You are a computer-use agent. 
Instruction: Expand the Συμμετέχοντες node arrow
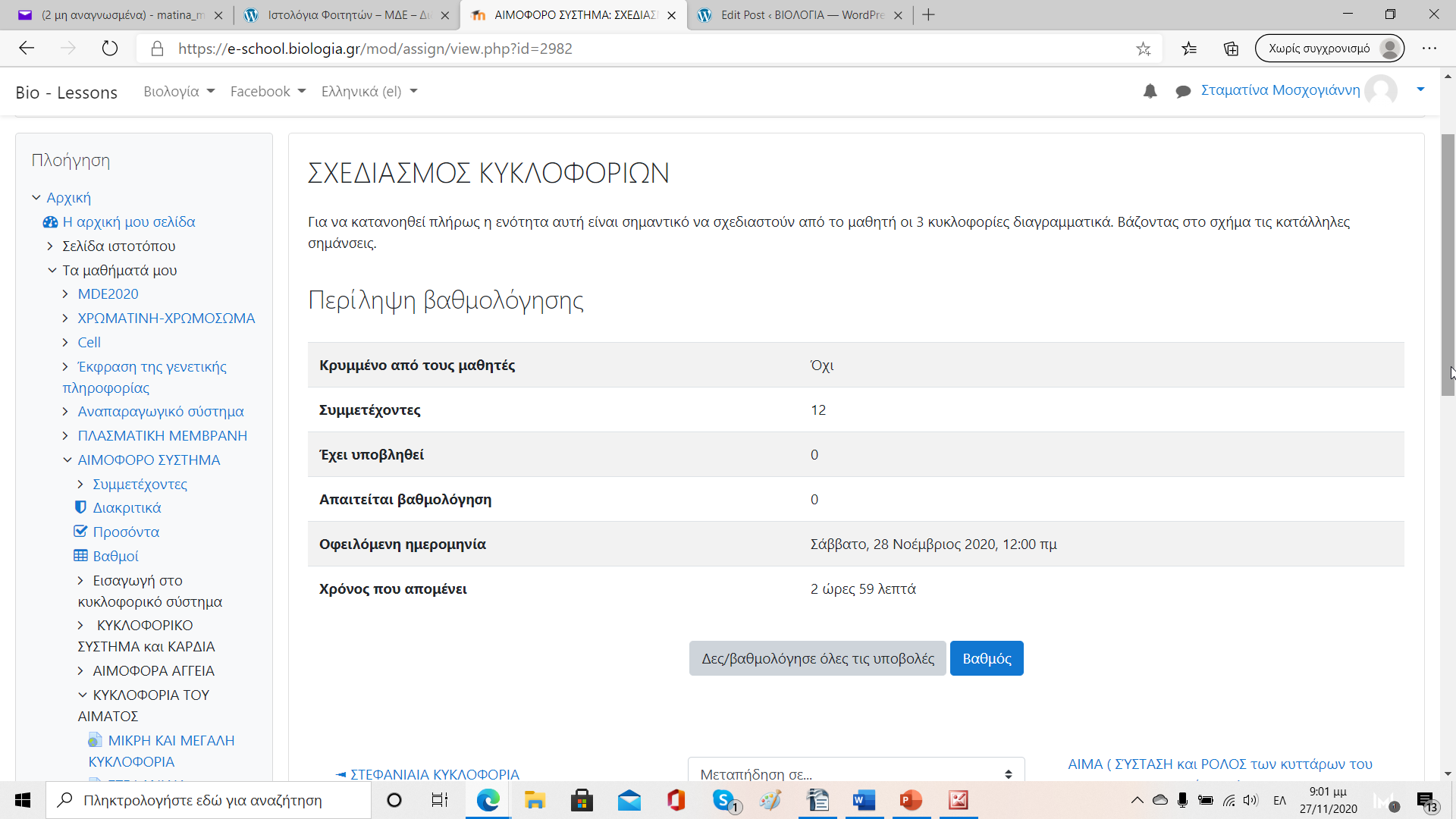[80, 485]
